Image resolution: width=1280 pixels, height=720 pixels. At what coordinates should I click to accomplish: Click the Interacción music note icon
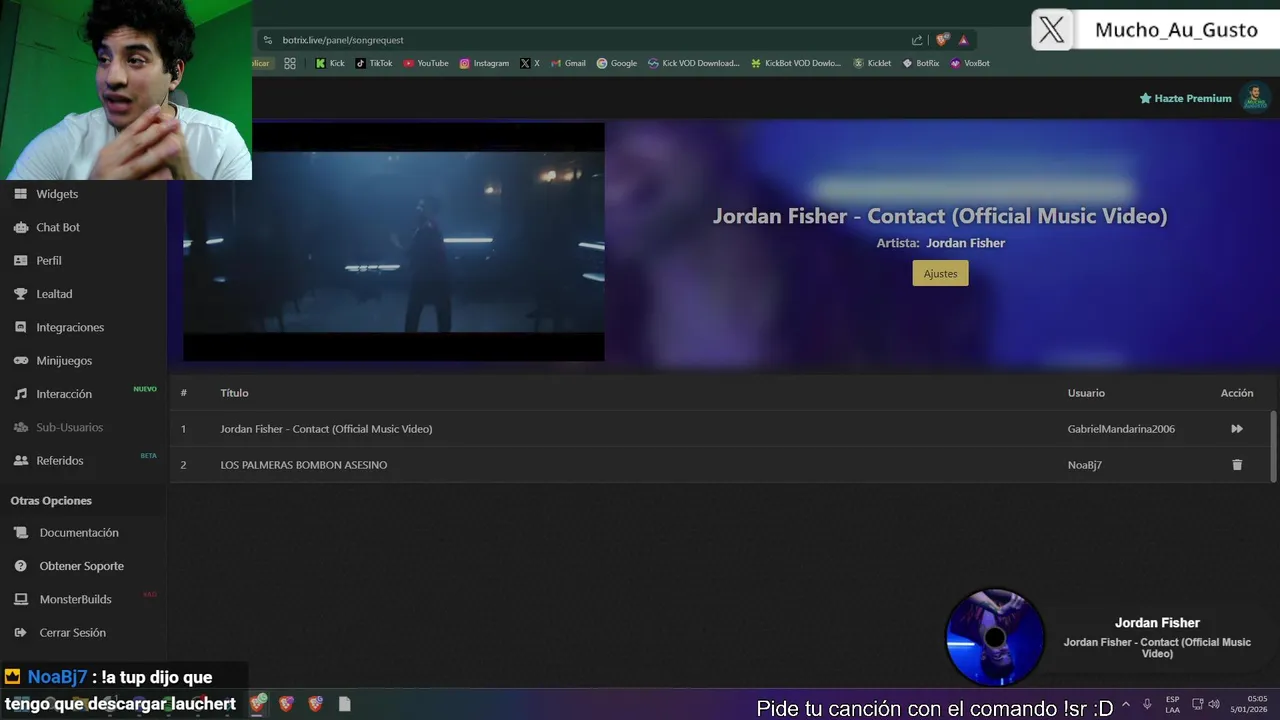coord(20,394)
